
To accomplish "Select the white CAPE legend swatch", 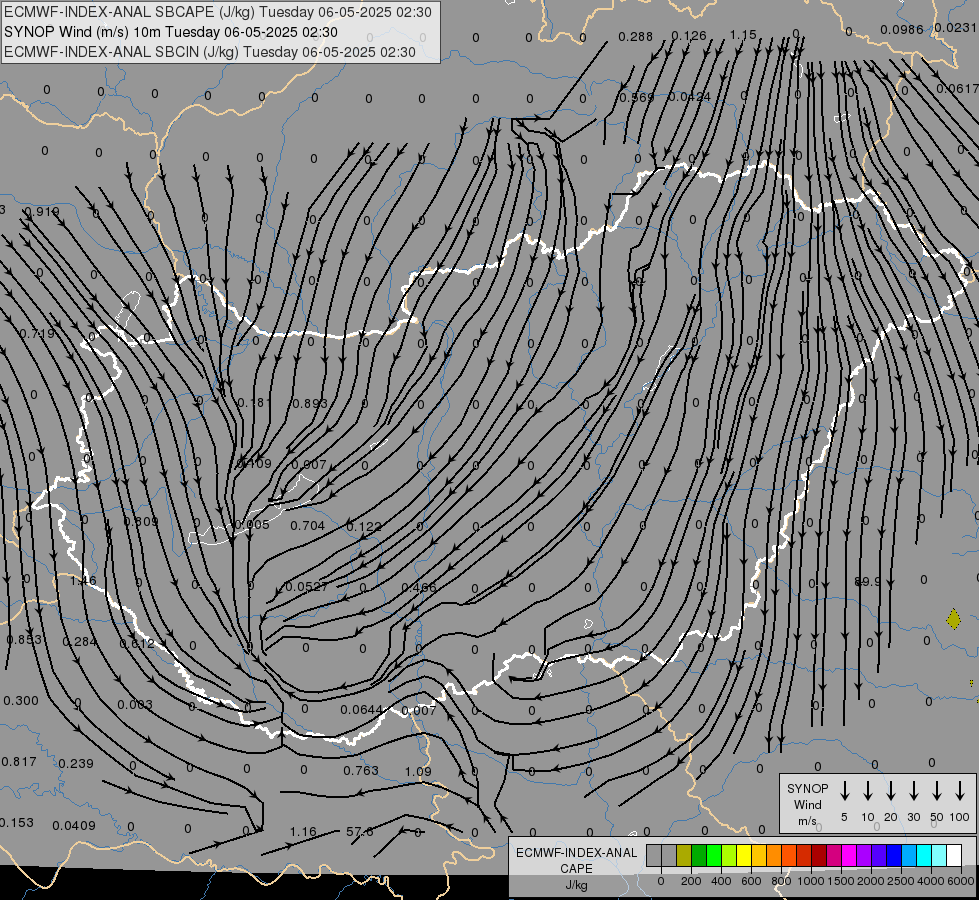I will pos(953,855).
